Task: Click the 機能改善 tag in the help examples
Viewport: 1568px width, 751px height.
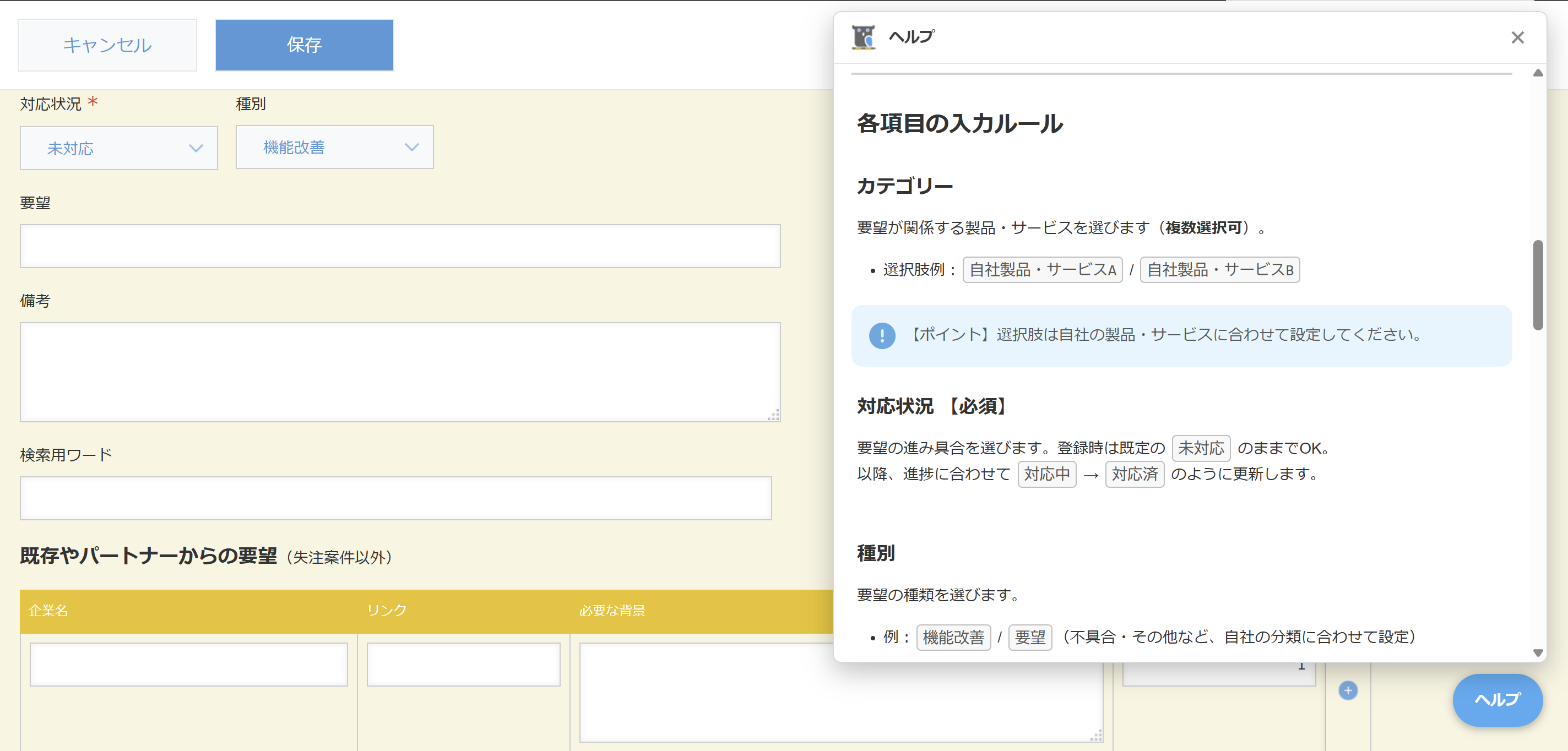Action: (x=953, y=637)
